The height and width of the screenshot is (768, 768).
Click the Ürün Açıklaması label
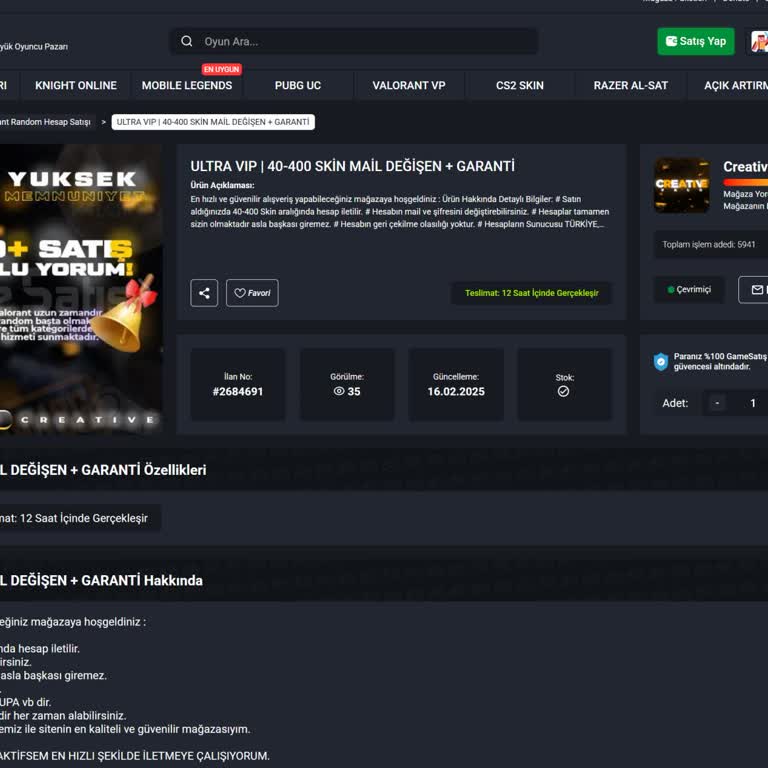222,185
